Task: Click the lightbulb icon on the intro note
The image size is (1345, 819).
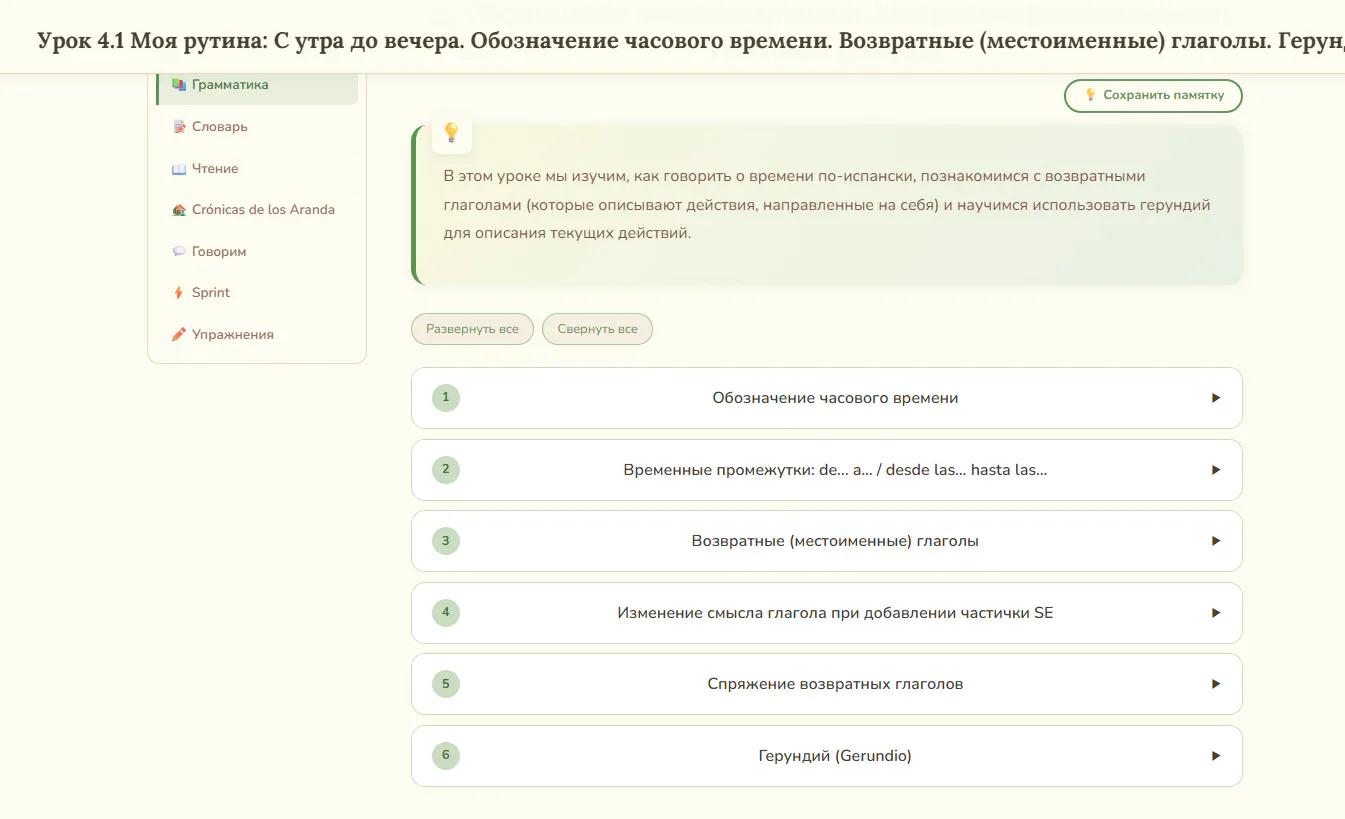Action: [x=451, y=133]
